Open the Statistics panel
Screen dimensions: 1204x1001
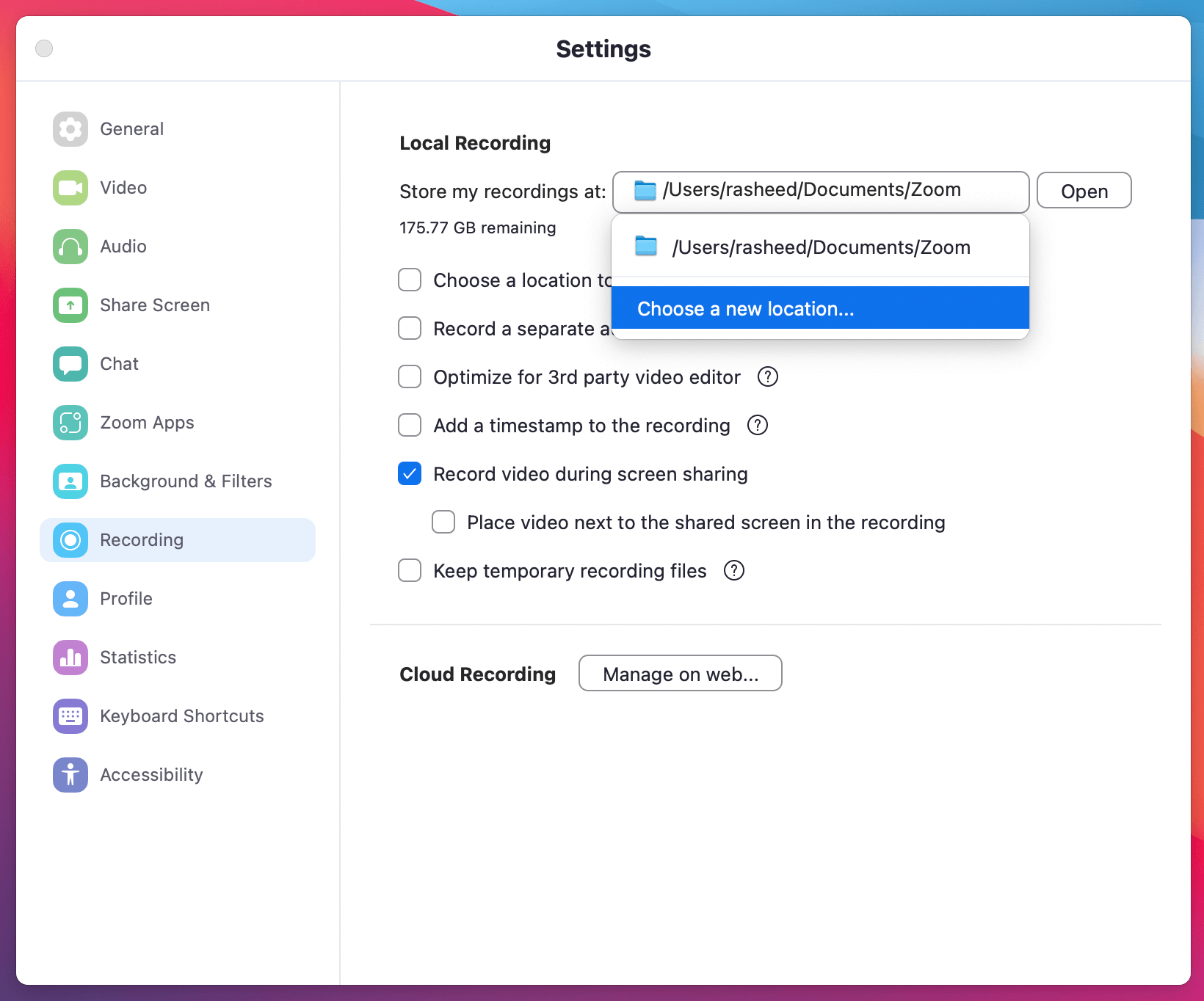(138, 657)
